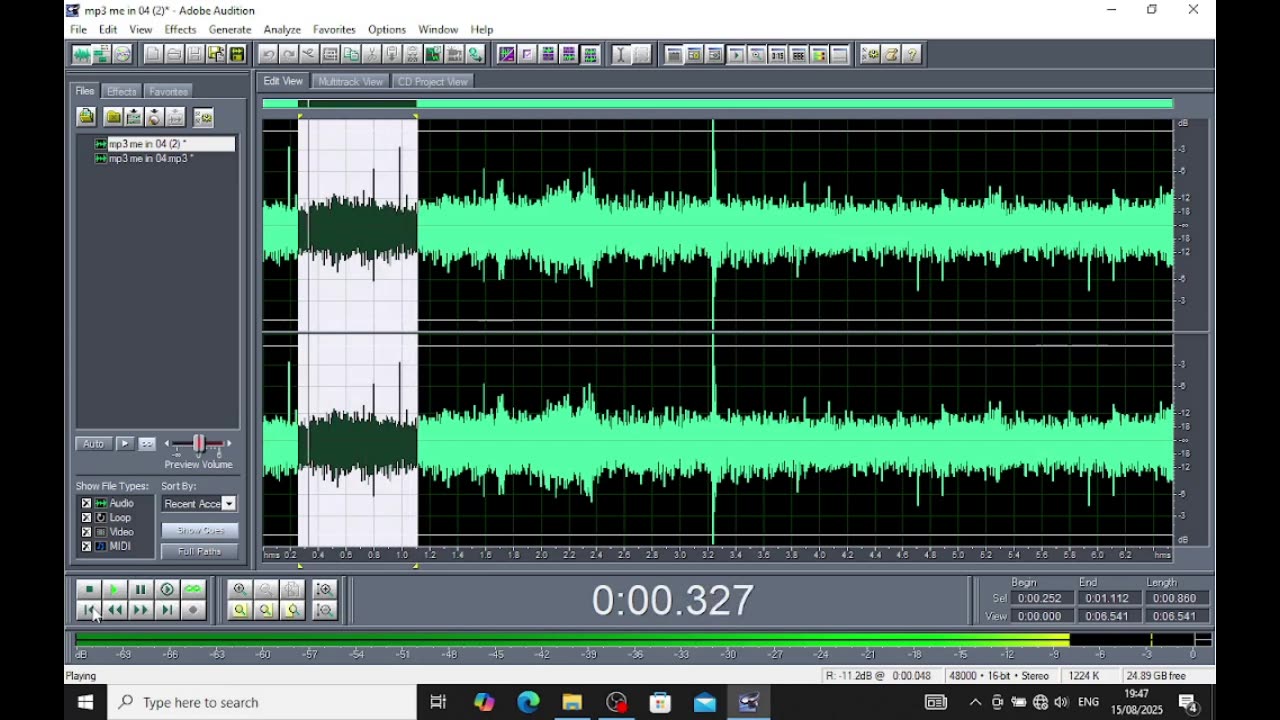Click the Zoom In Horizontally icon
The width and height of the screenshot is (1280, 720).
(240, 590)
